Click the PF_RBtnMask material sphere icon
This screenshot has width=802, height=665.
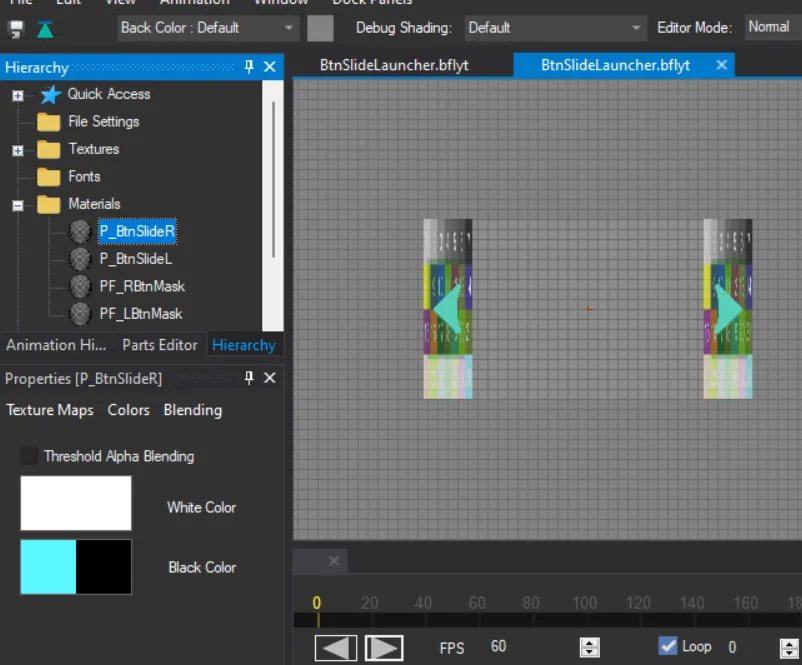tap(81, 287)
